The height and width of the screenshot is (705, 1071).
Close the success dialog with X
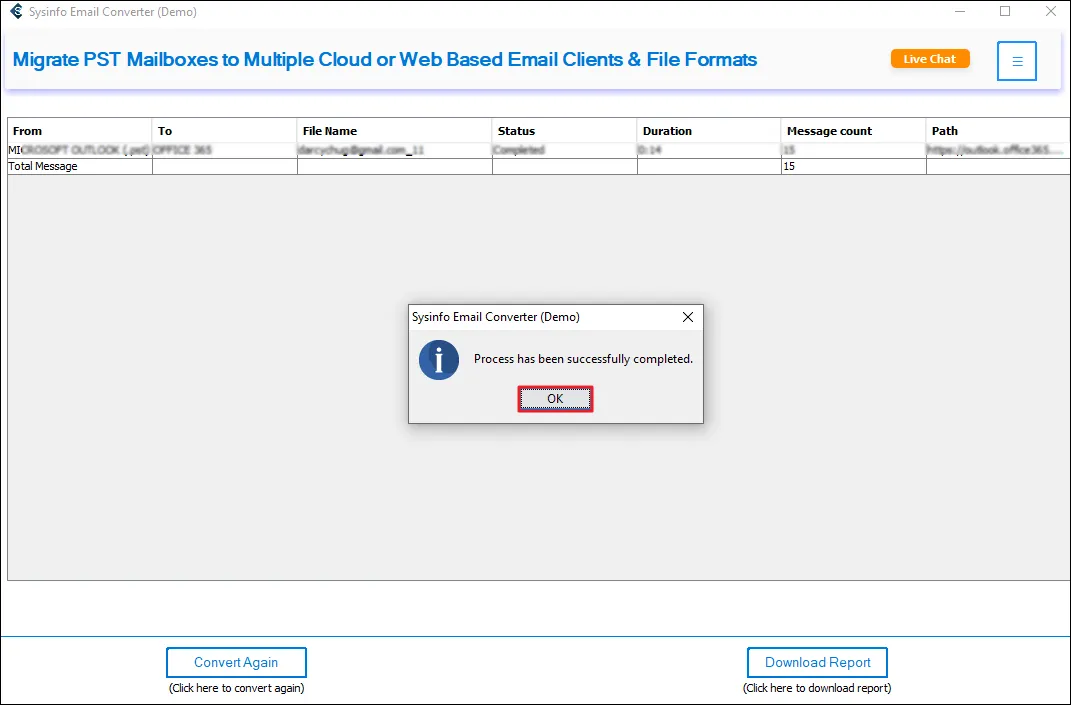(x=687, y=317)
